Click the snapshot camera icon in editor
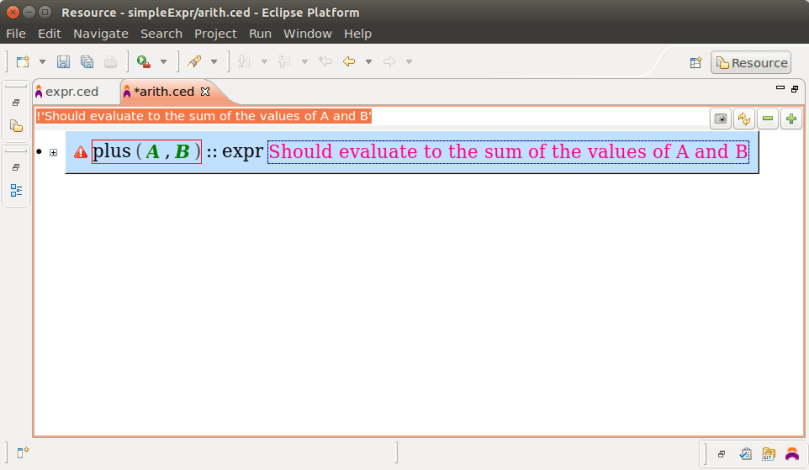 point(720,119)
